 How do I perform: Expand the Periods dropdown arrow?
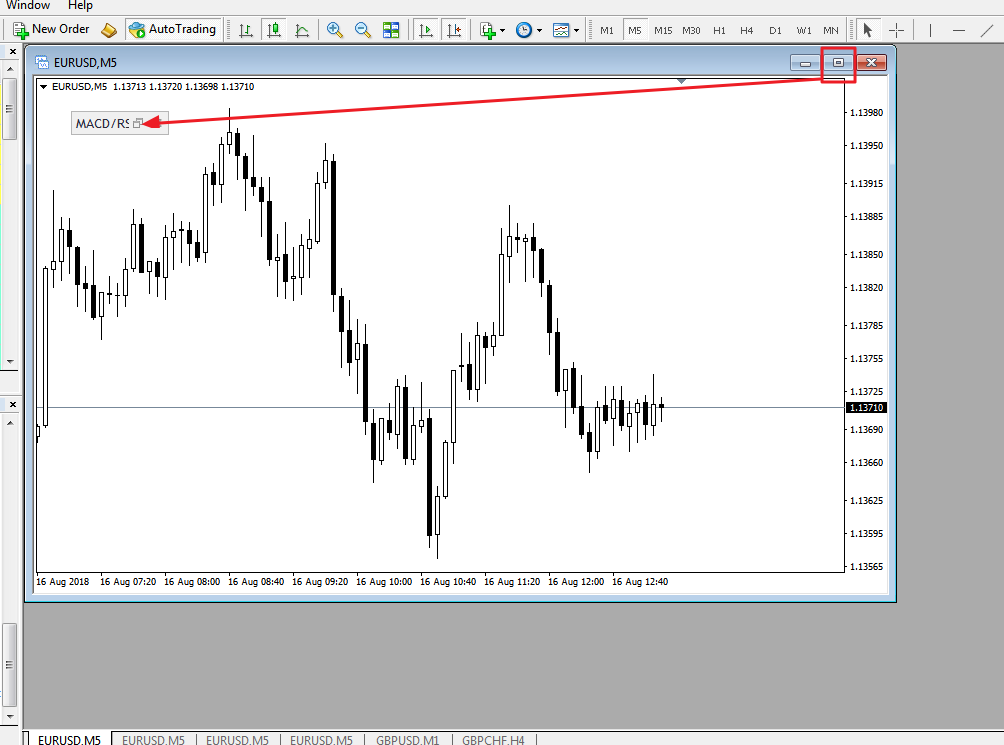coord(539,31)
